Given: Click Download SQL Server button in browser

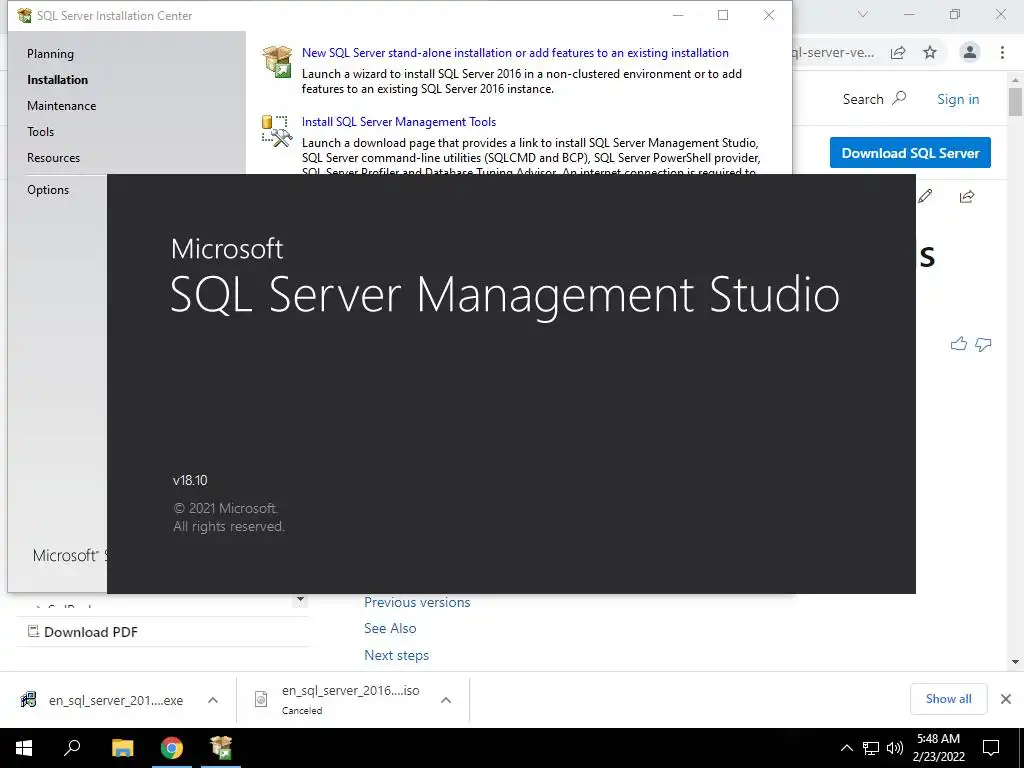Looking at the screenshot, I should click(x=910, y=153).
